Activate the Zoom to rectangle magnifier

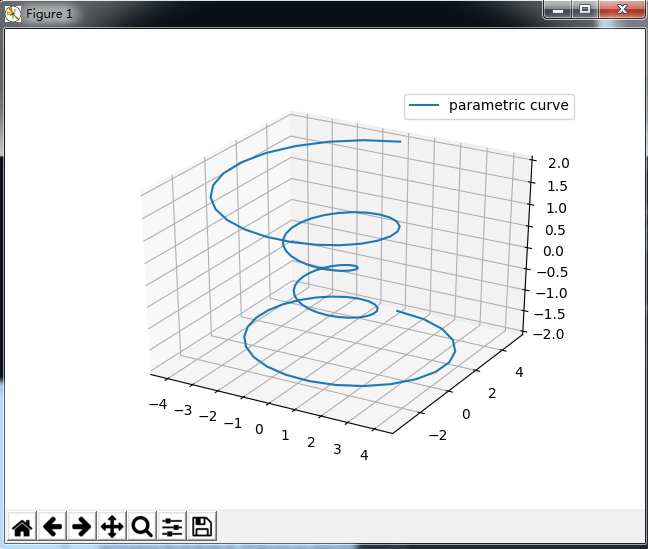point(142,527)
